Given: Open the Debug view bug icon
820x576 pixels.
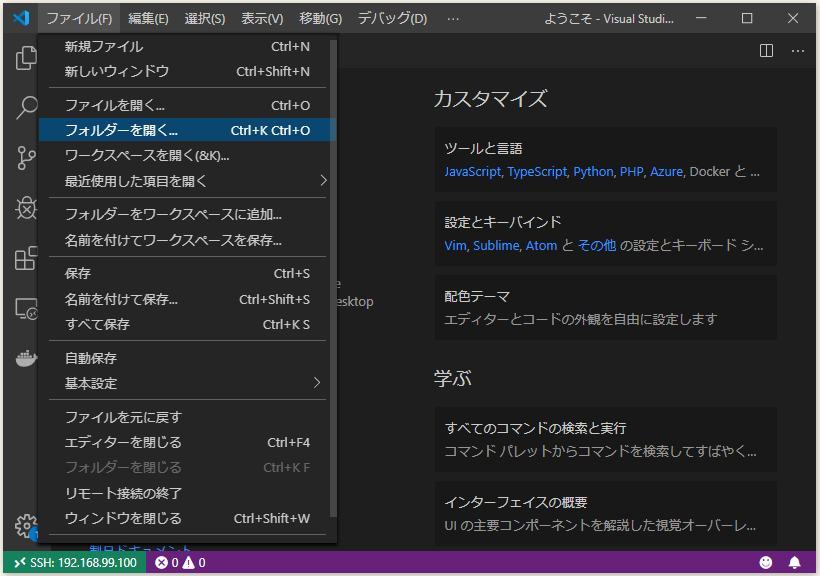Looking at the screenshot, I should [25, 208].
